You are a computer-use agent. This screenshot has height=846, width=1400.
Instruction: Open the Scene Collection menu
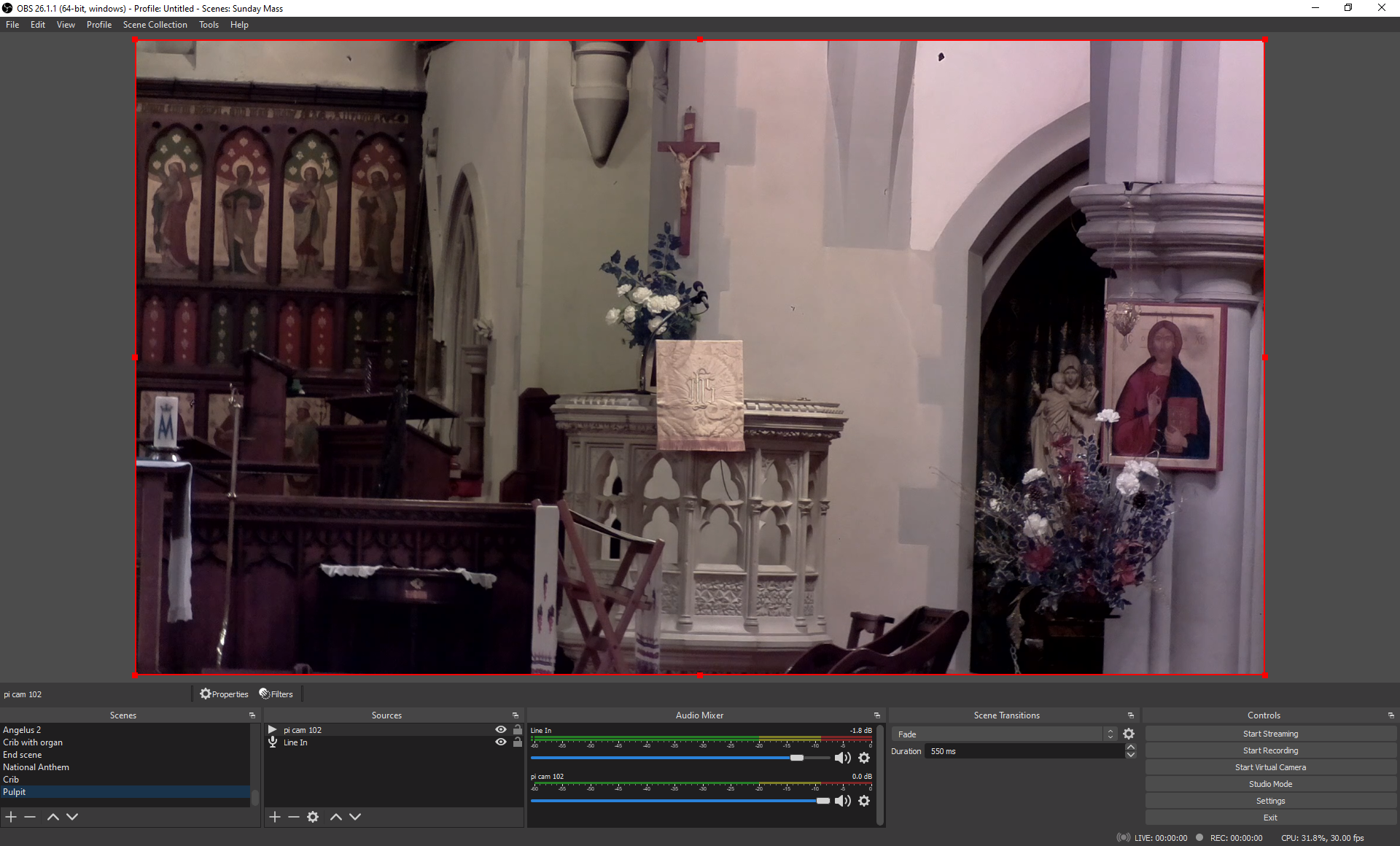point(155,25)
